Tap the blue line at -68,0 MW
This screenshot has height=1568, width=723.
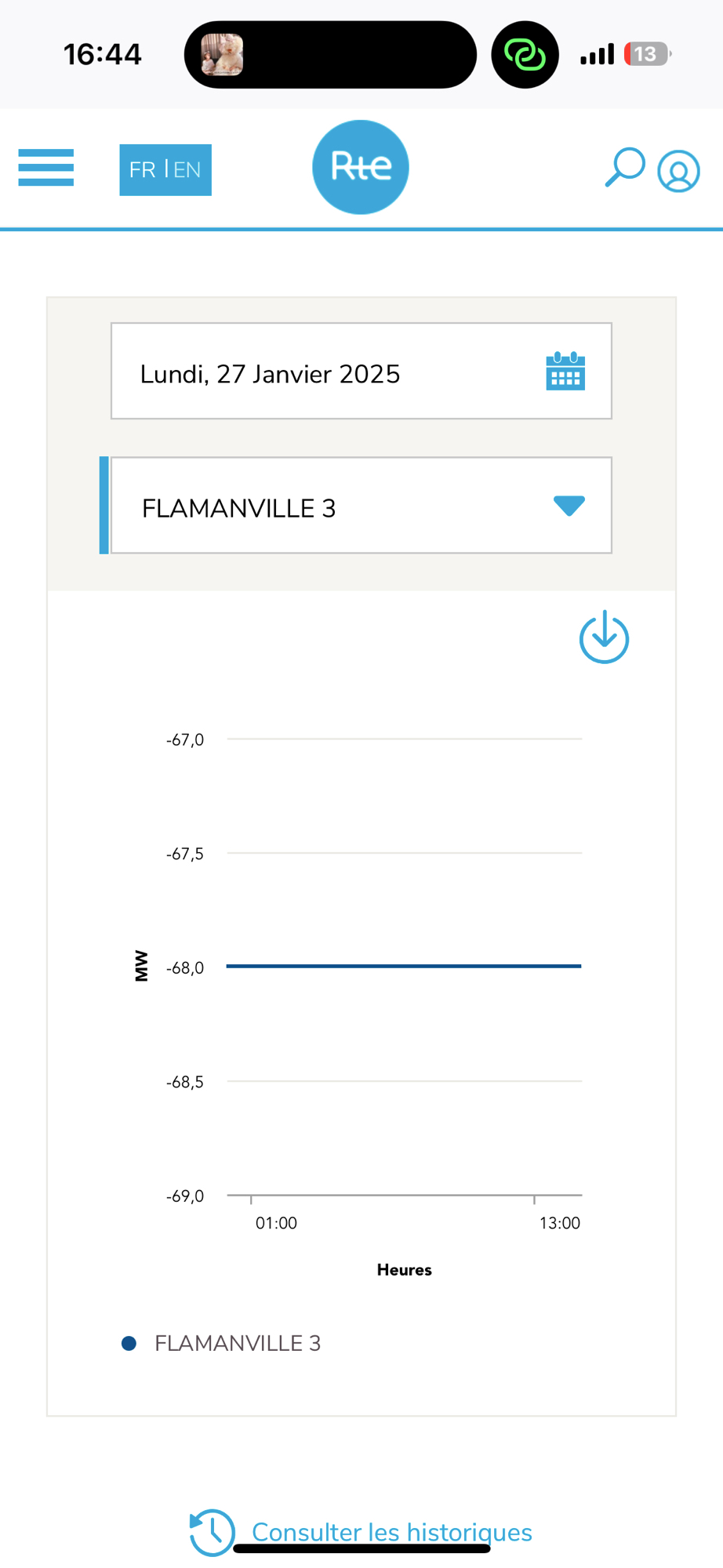point(404,966)
